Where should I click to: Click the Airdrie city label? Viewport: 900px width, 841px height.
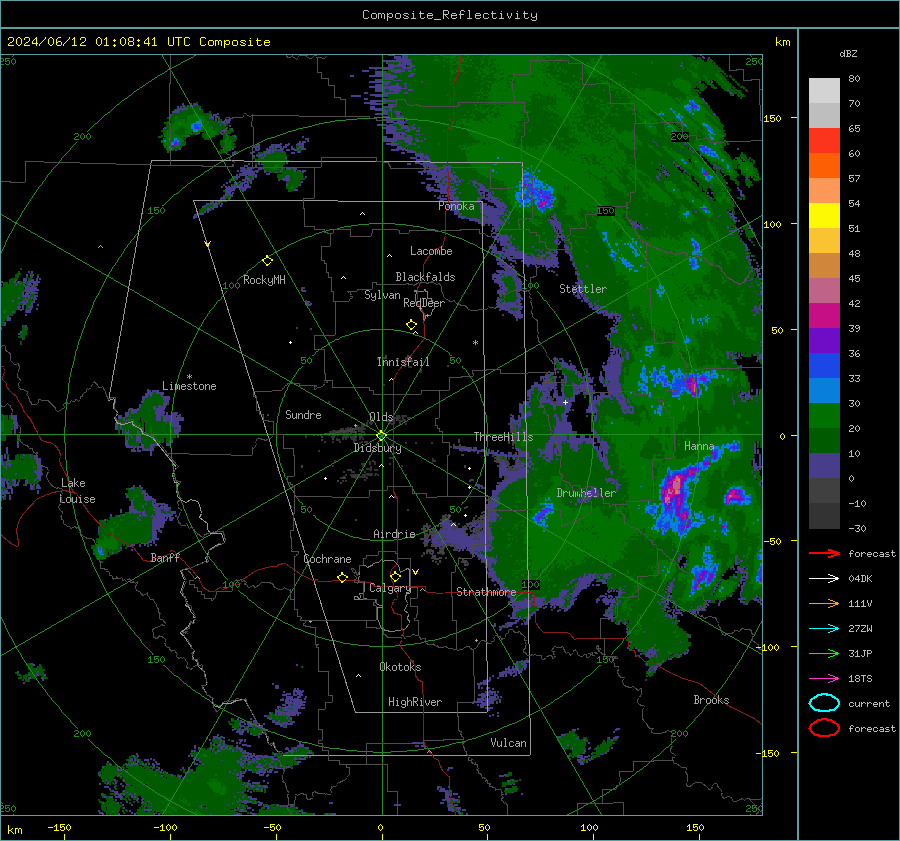tap(394, 534)
